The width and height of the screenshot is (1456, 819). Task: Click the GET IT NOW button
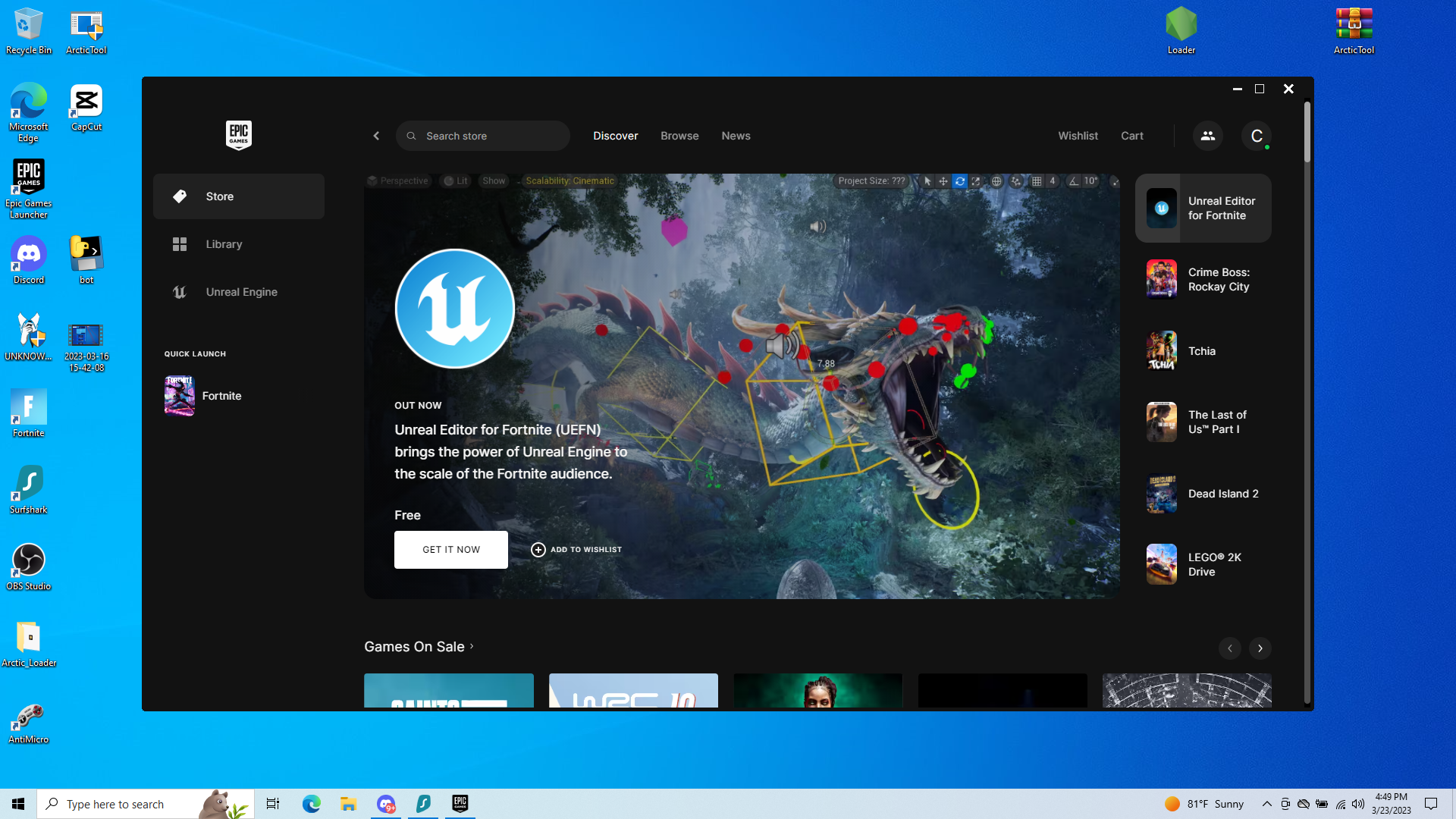click(451, 550)
